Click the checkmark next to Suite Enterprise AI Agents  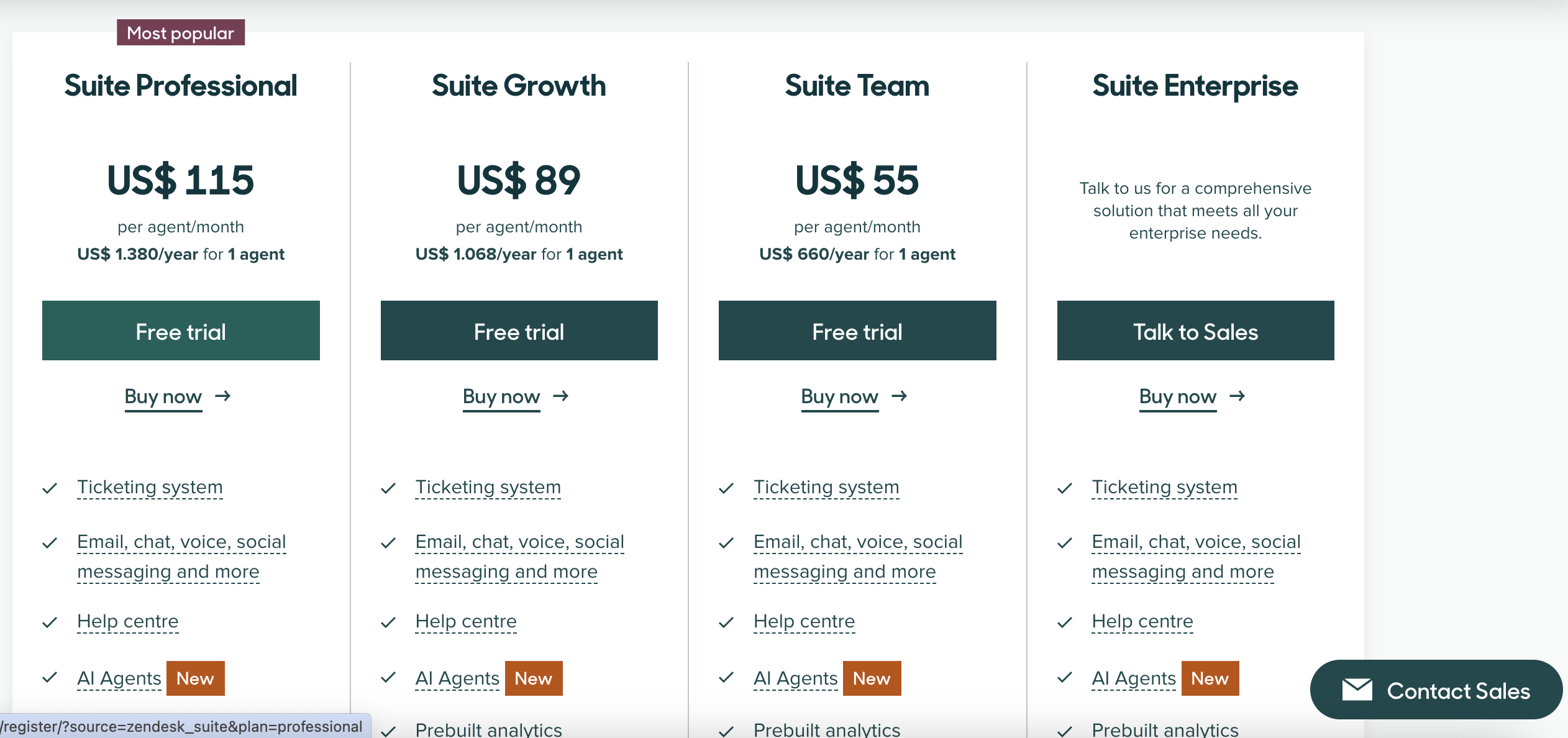[x=1065, y=679]
